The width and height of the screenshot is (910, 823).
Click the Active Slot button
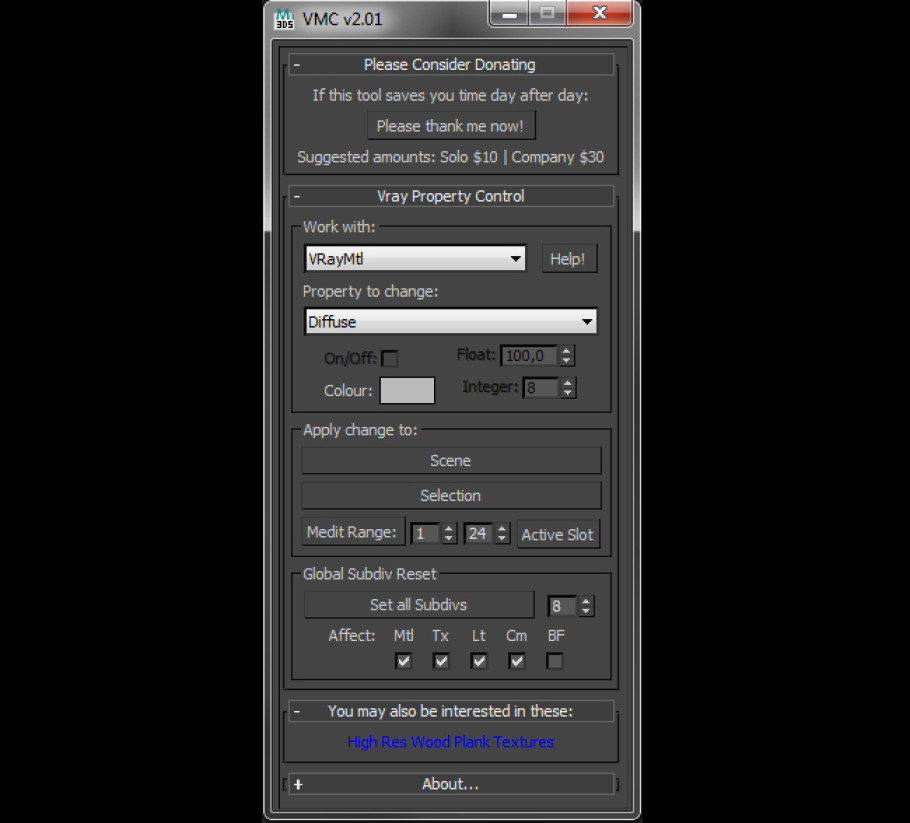point(558,535)
